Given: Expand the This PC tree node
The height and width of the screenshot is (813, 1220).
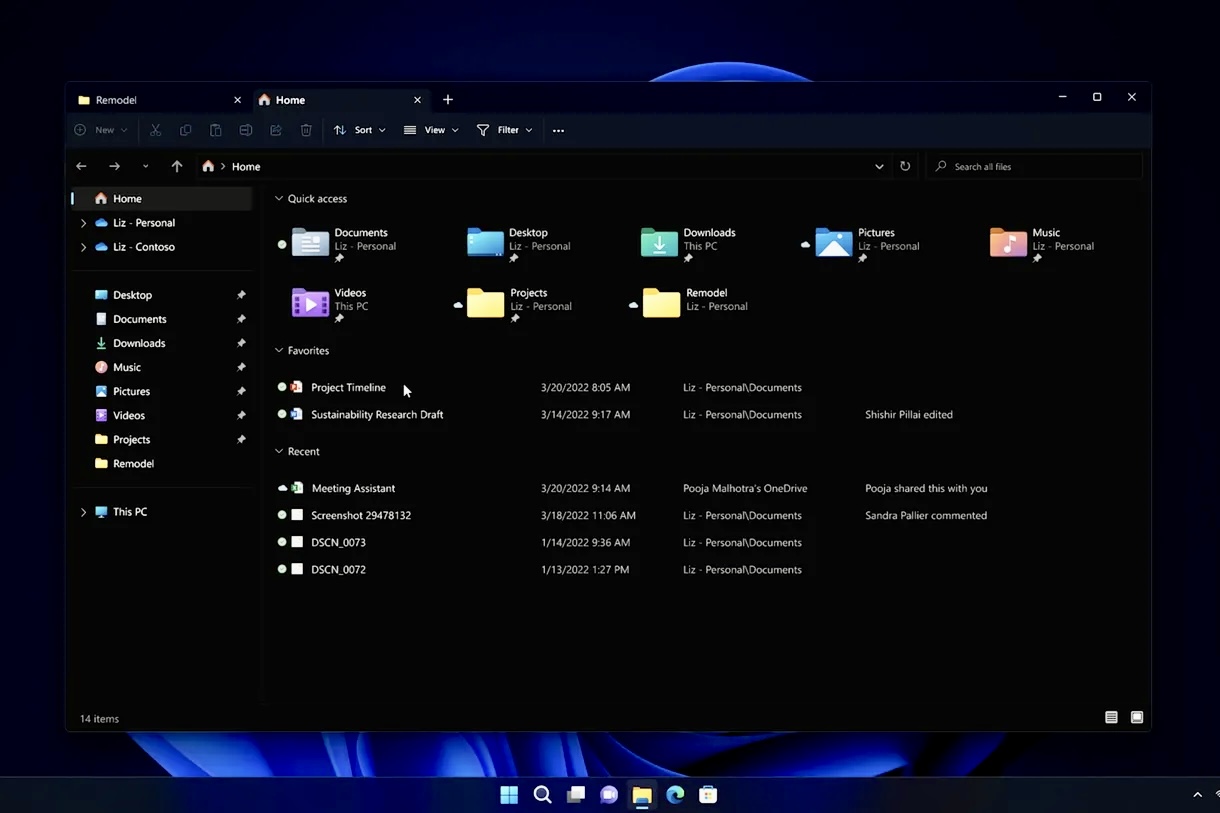Looking at the screenshot, I should (x=83, y=512).
